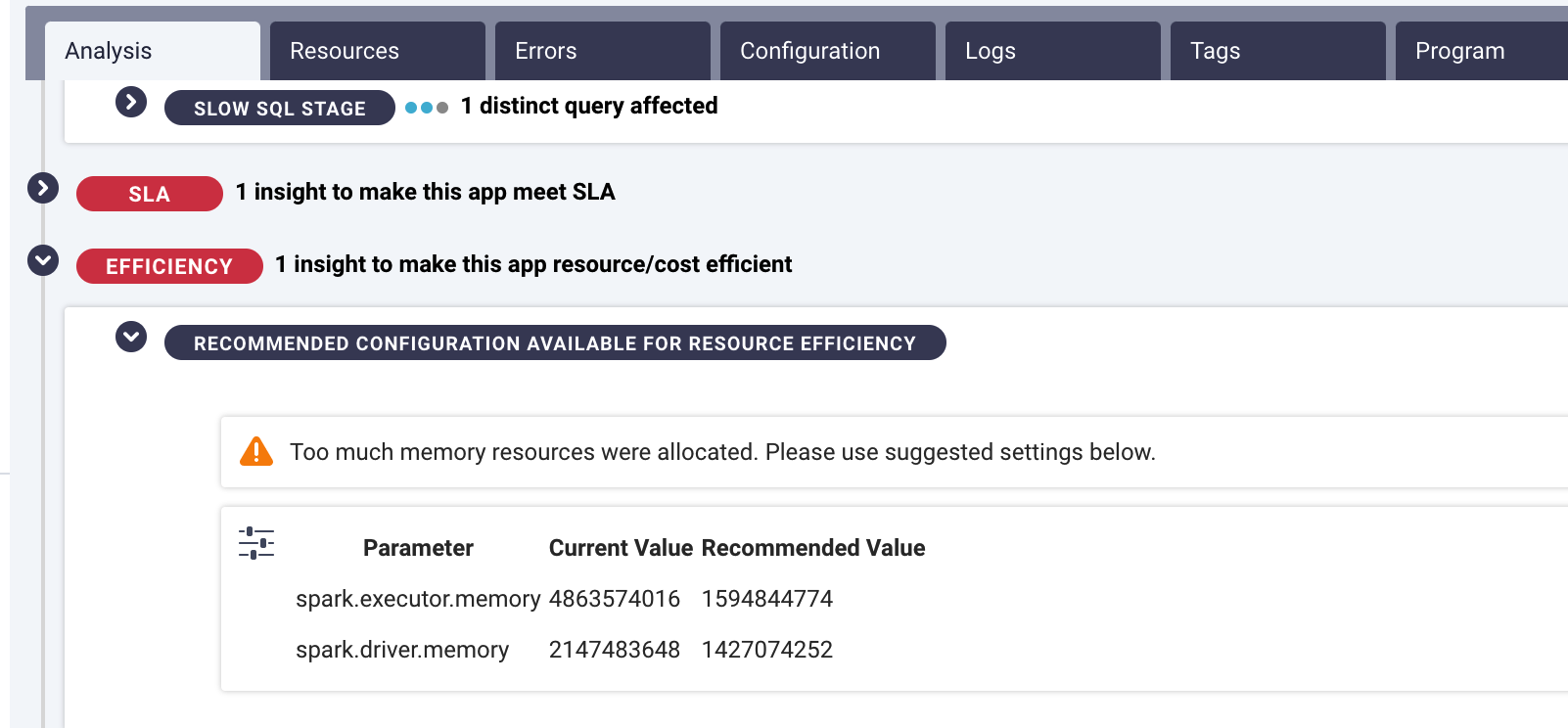
Task: Expand the SLA insights section
Action: (x=43, y=188)
